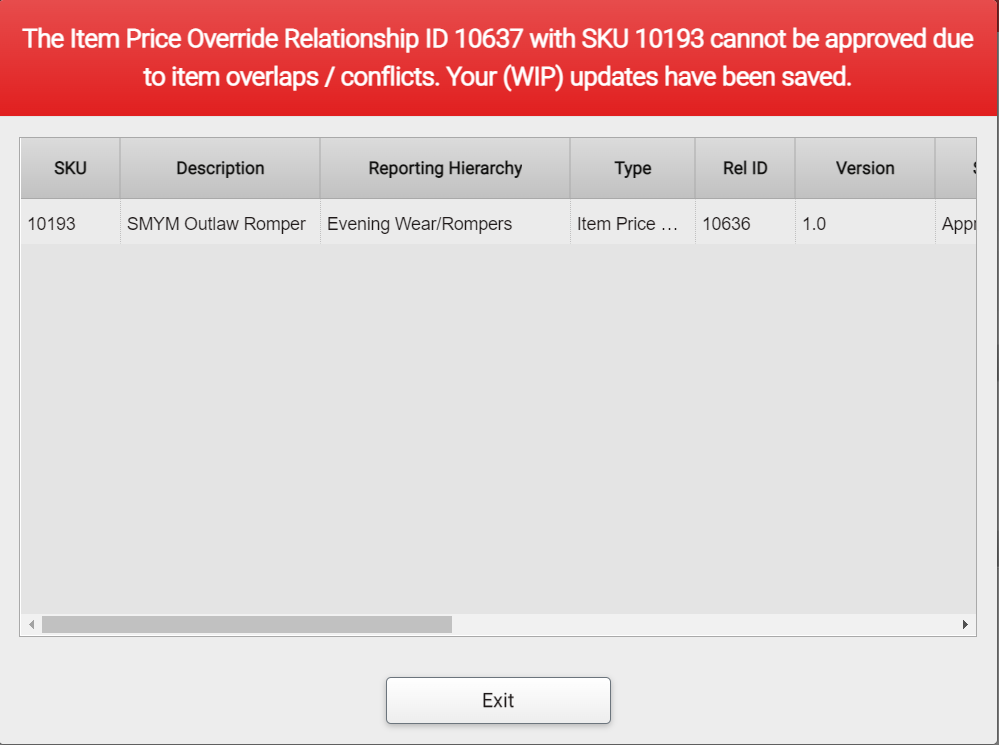Click the horizontal scrollbar left arrow
The image size is (999, 745).
(31, 625)
